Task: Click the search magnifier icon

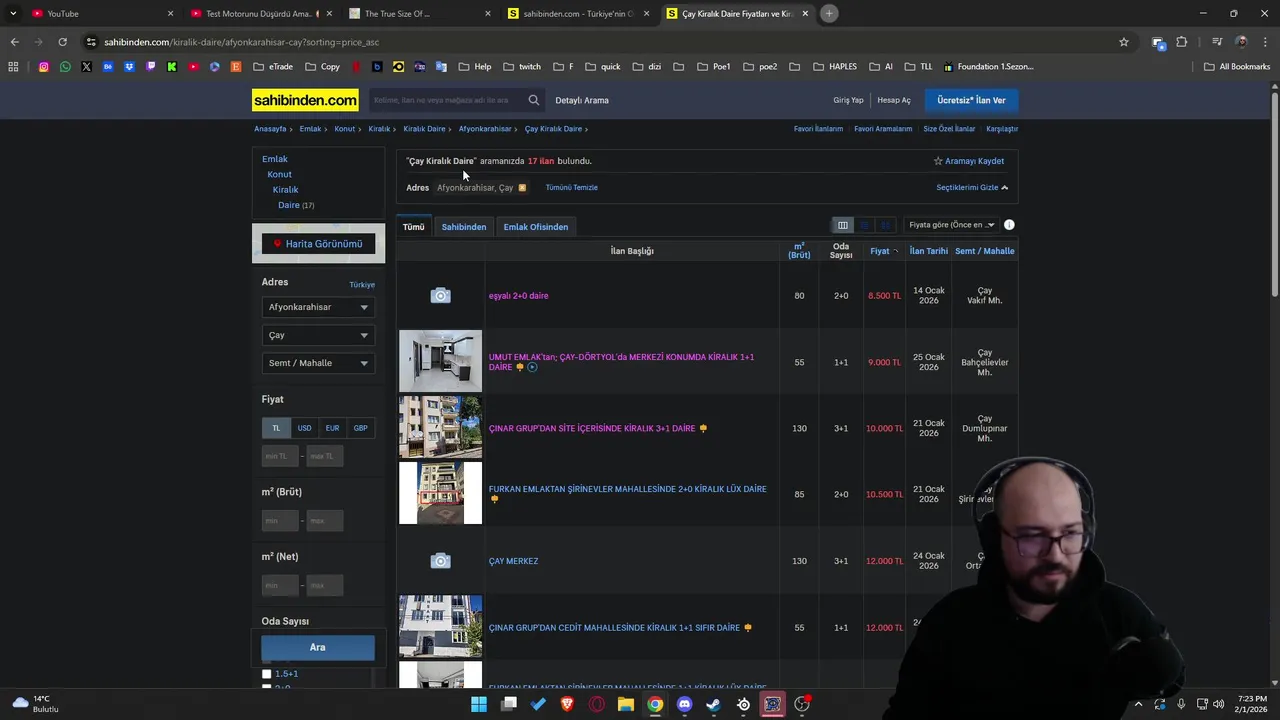Action: 534,100
